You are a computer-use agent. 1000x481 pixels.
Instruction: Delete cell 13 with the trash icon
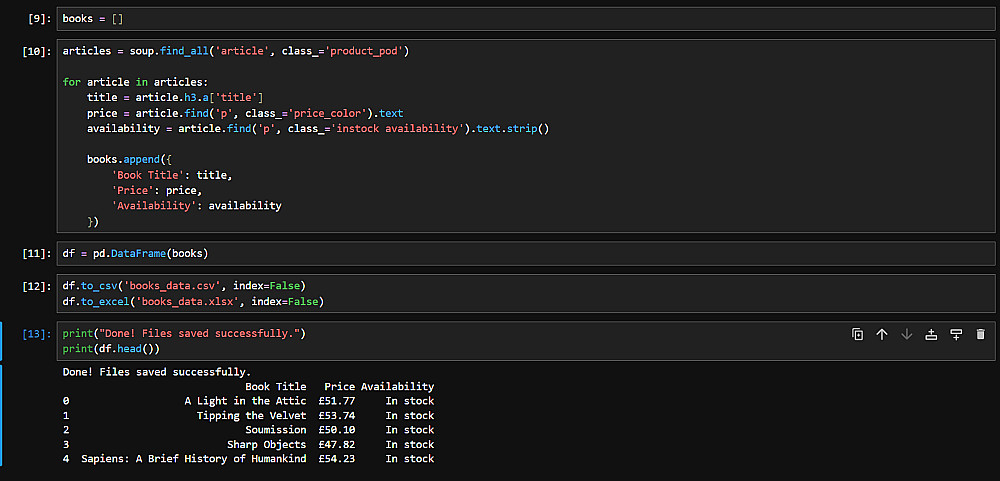pyautogui.click(x=980, y=334)
